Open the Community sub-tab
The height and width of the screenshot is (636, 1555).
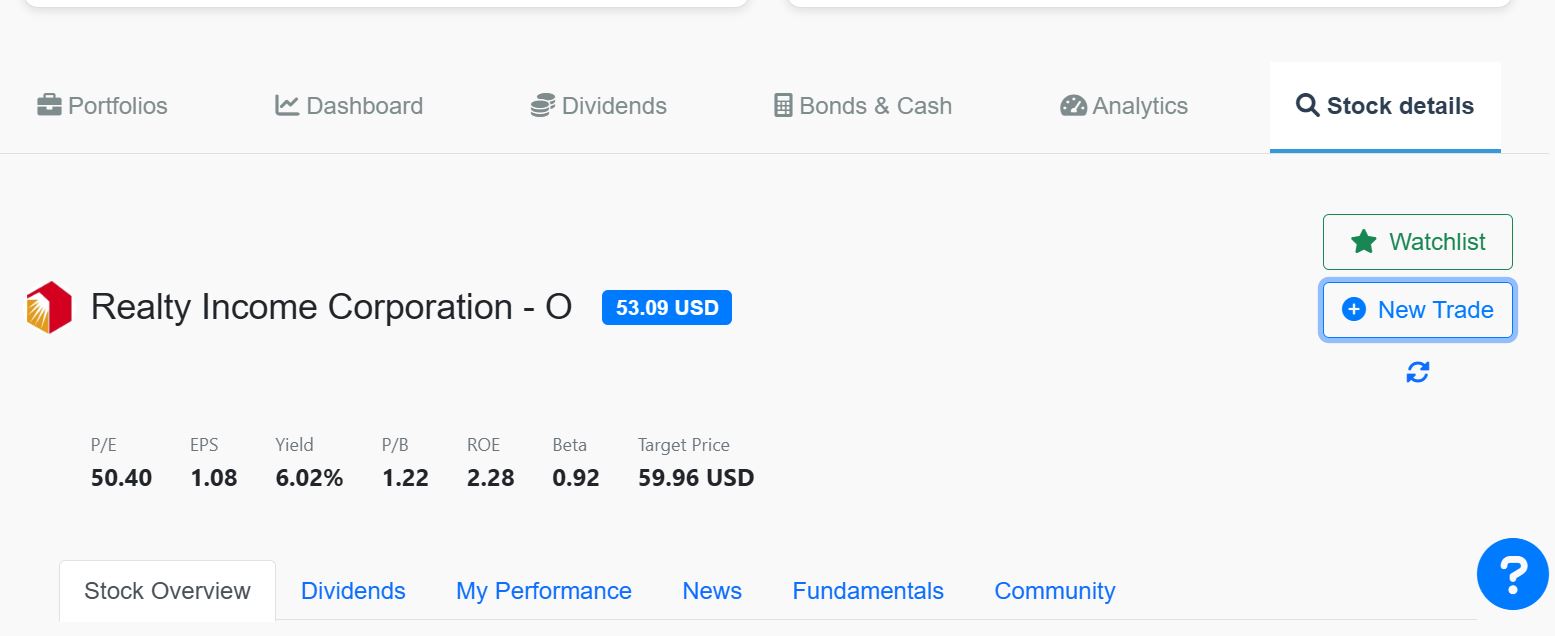[1054, 591]
